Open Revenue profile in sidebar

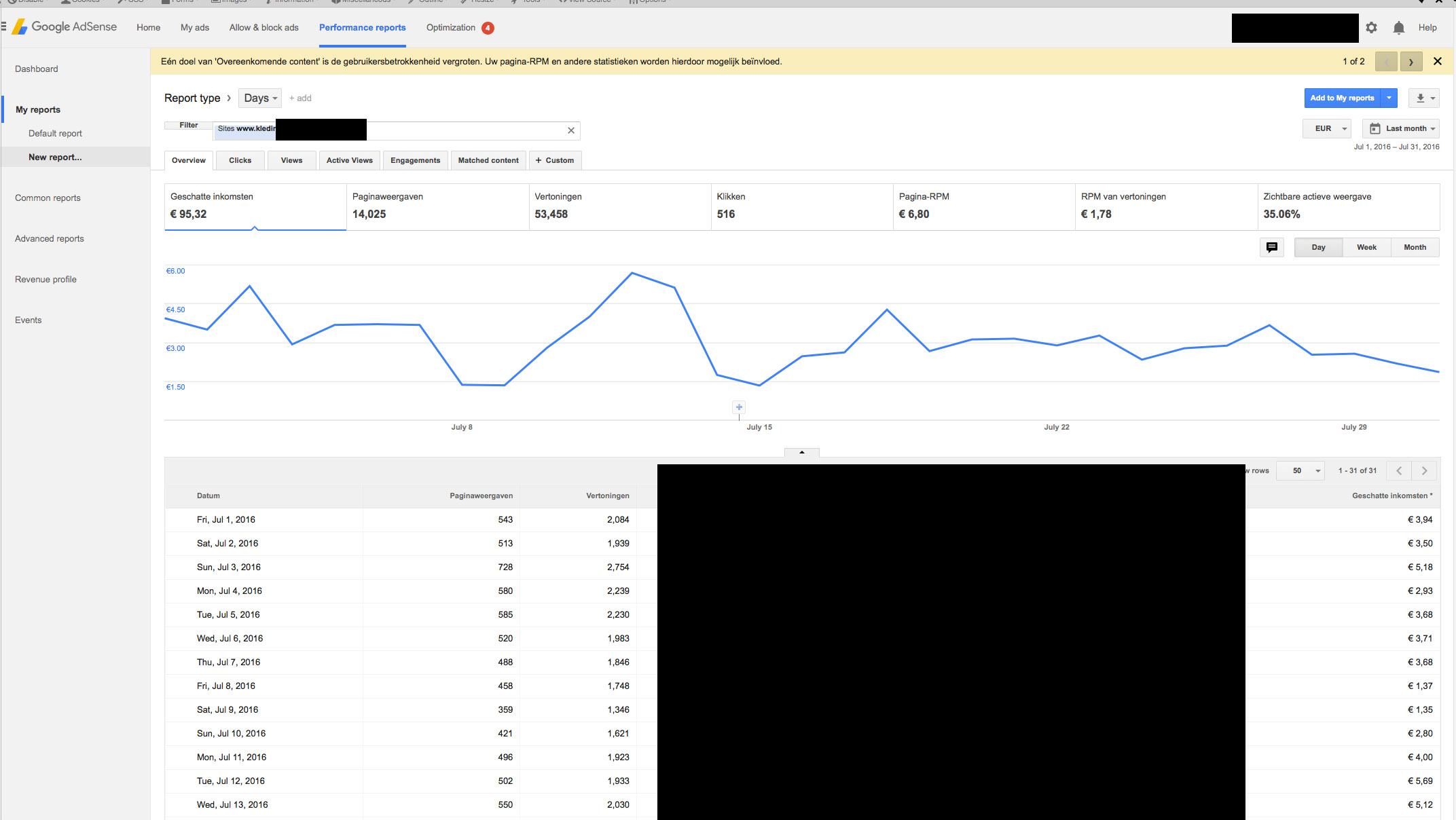(45, 279)
